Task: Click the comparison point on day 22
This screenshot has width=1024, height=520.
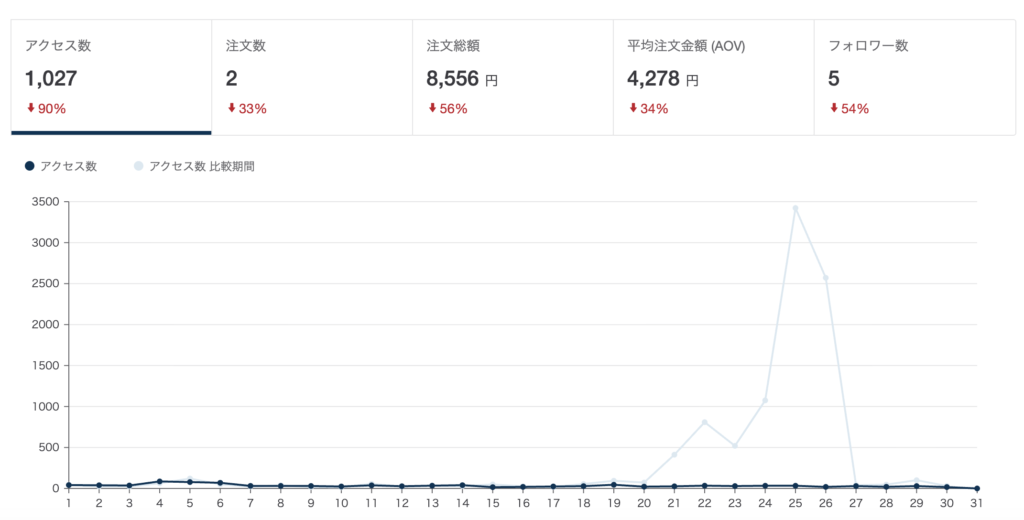Action: tap(704, 422)
